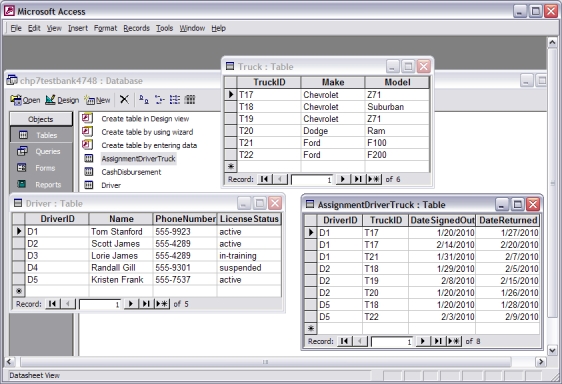Screen dimensions: 562x384
Task: Select LicenseStatus column header in Driver table
Action: (249, 219)
